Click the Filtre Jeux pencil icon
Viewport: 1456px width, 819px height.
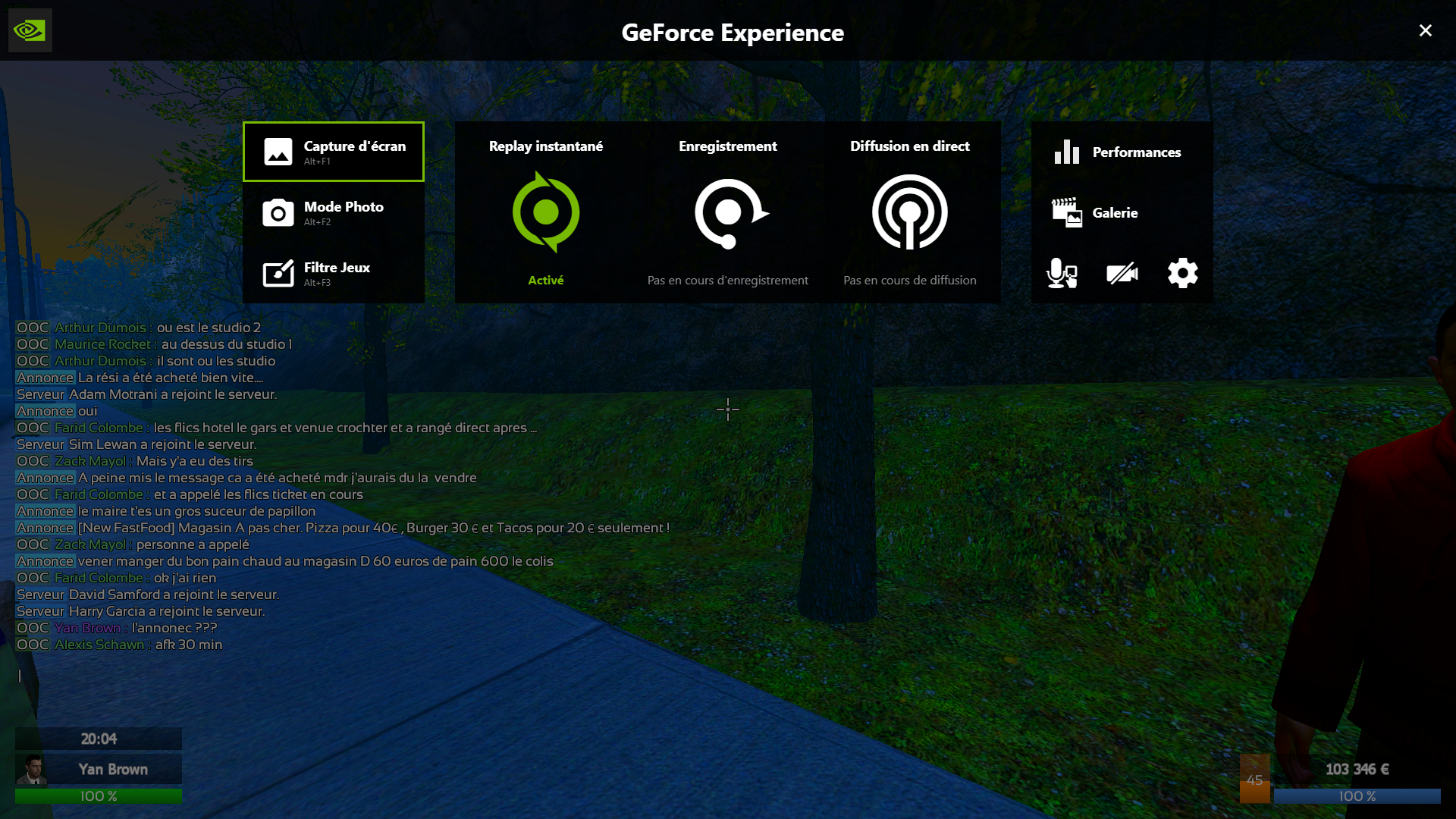point(278,273)
